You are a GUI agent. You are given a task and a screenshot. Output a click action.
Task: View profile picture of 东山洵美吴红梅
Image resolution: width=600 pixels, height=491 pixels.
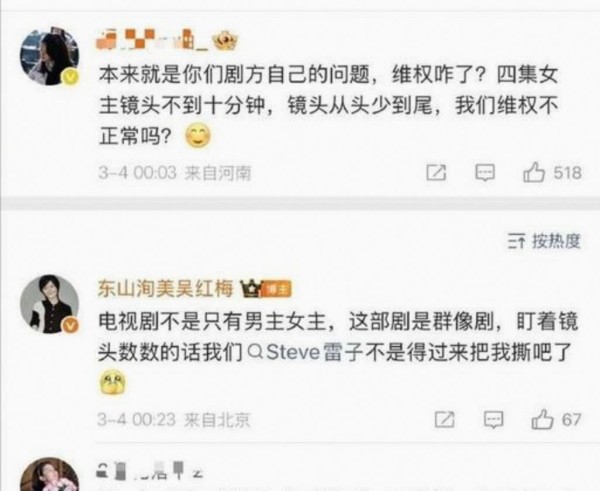coord(49,304)
